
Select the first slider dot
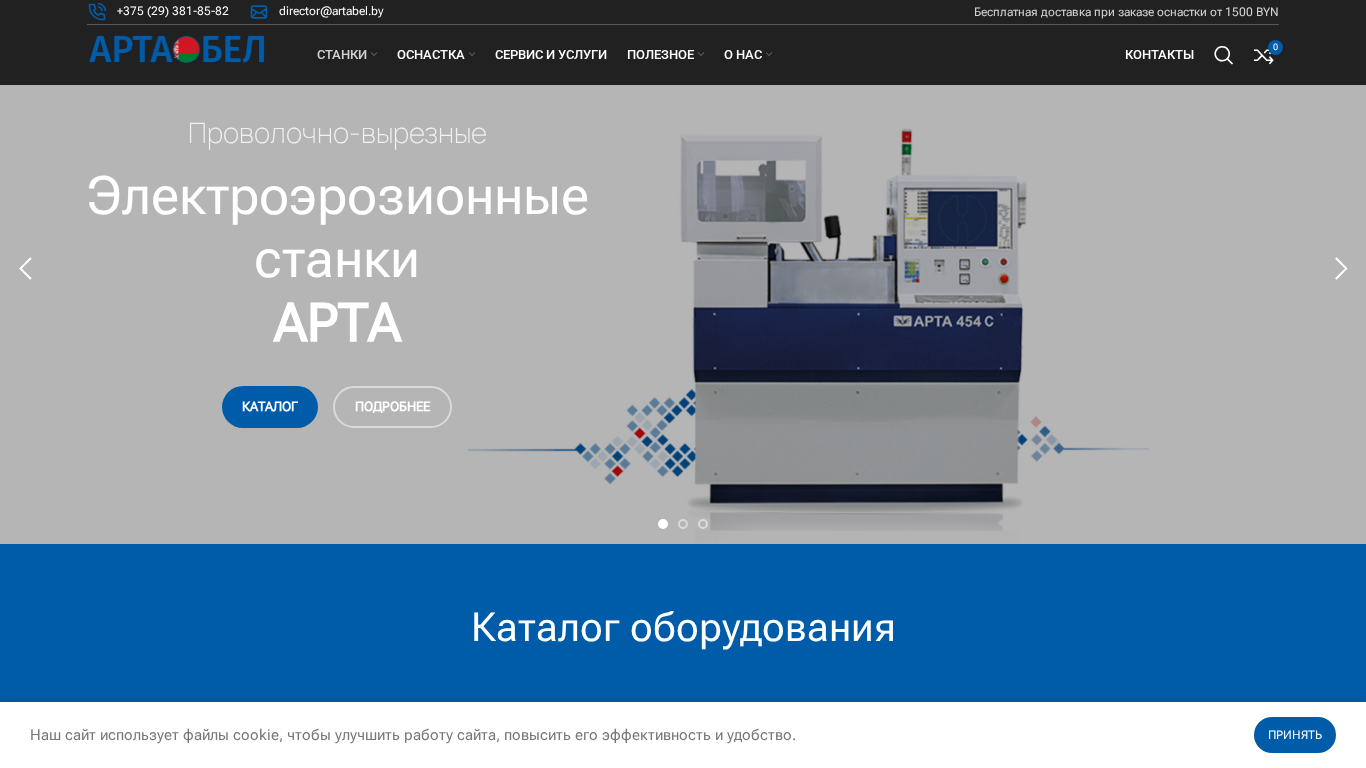[663, 524]
